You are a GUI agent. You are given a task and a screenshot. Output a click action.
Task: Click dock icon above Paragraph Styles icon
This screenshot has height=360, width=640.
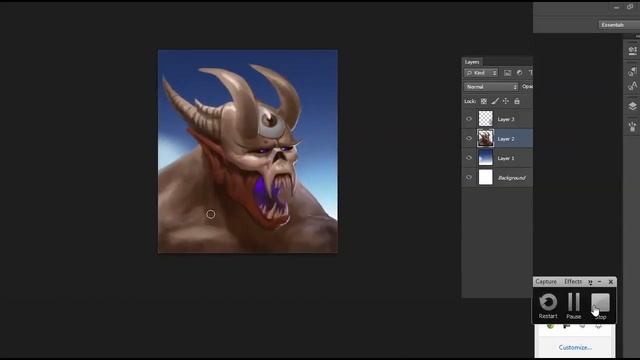[632, 51]
